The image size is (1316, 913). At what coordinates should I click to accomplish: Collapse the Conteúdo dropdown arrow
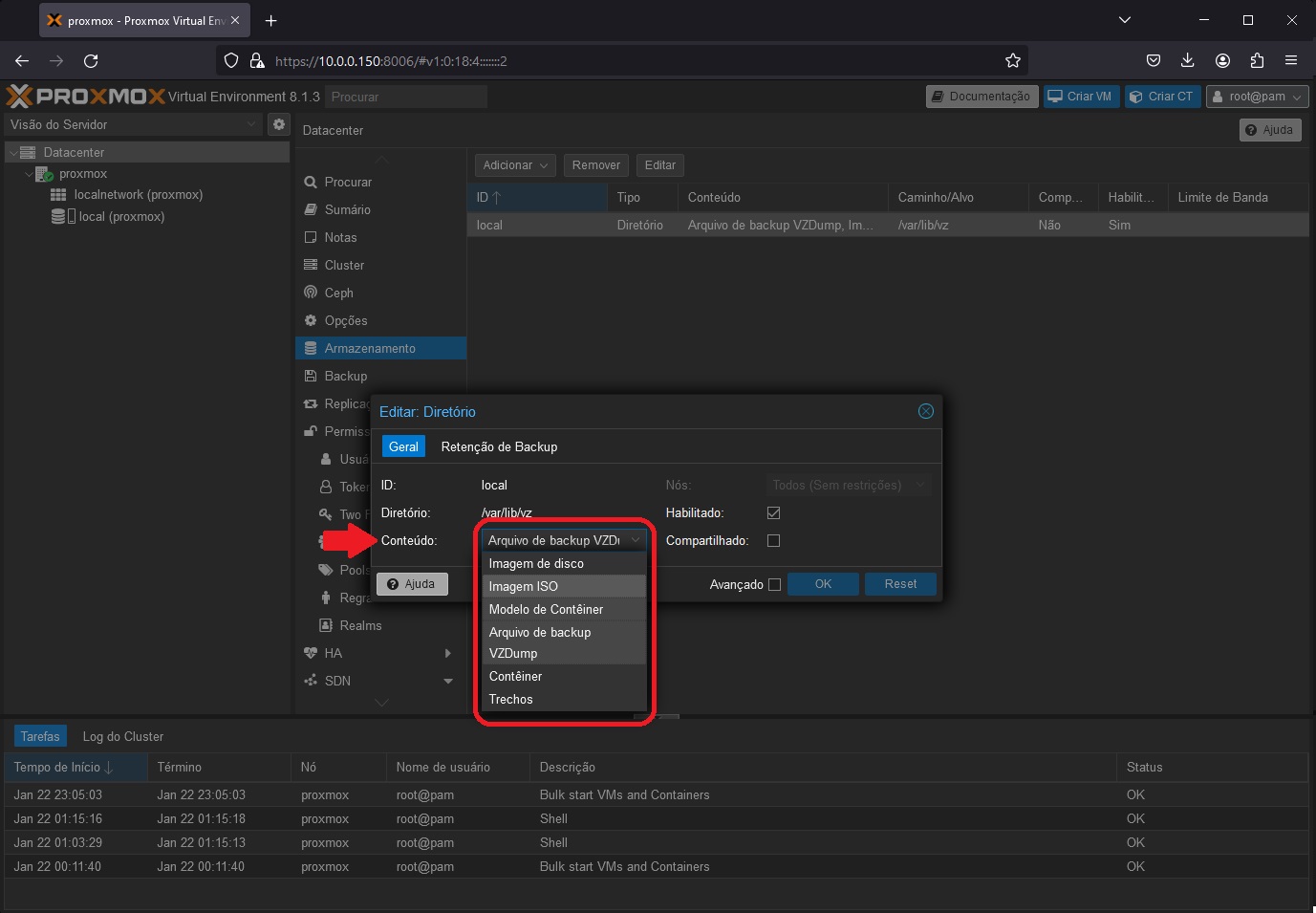635,540
